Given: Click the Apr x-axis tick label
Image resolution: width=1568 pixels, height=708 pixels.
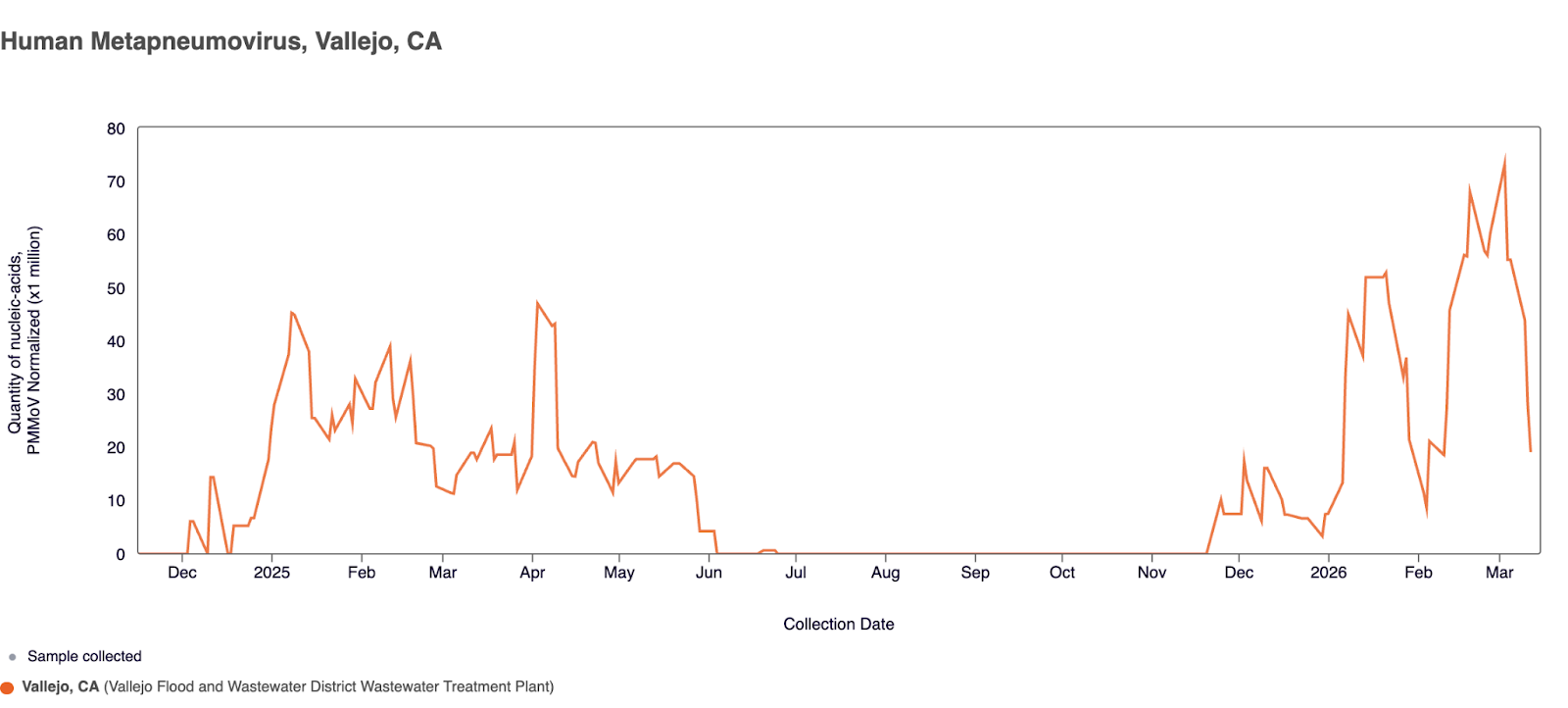Looking at the screenshot, I should [x=532, y=573].
